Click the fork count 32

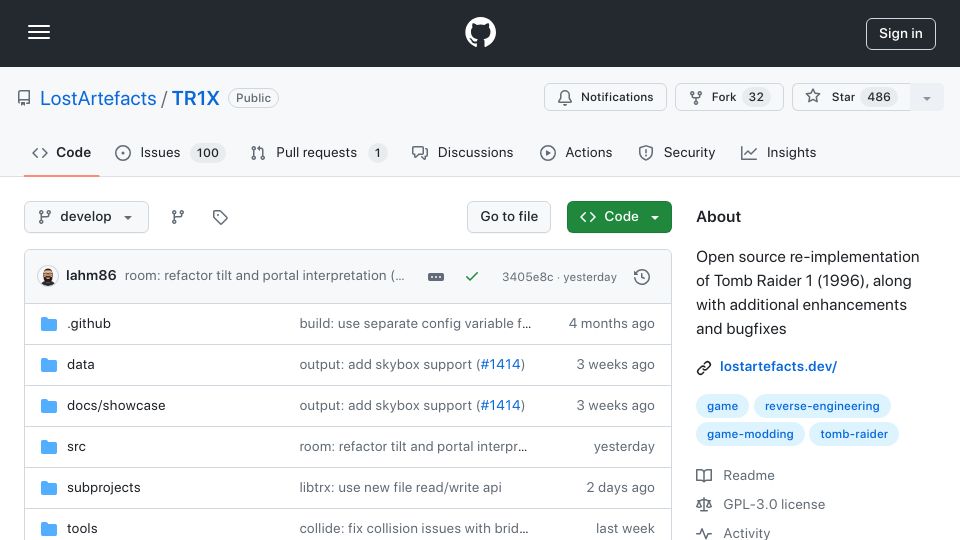pos(756,97)
